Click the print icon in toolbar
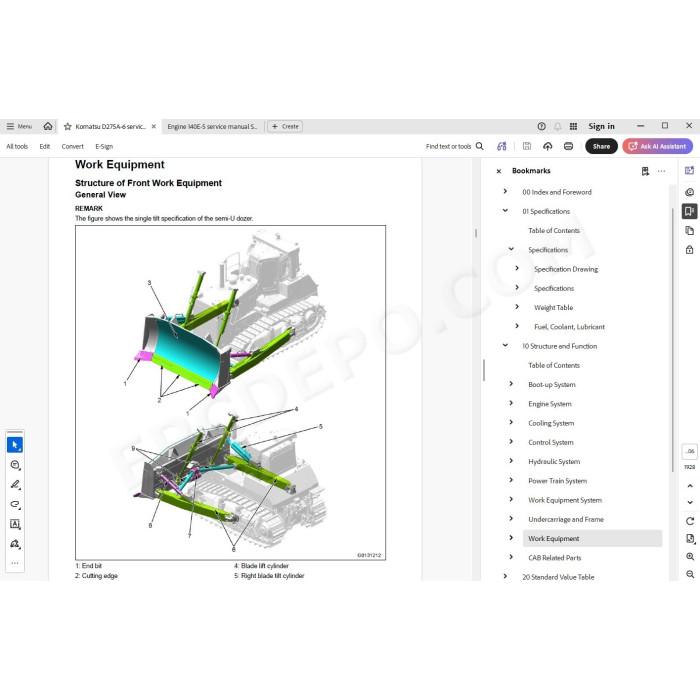 point(568,146)
